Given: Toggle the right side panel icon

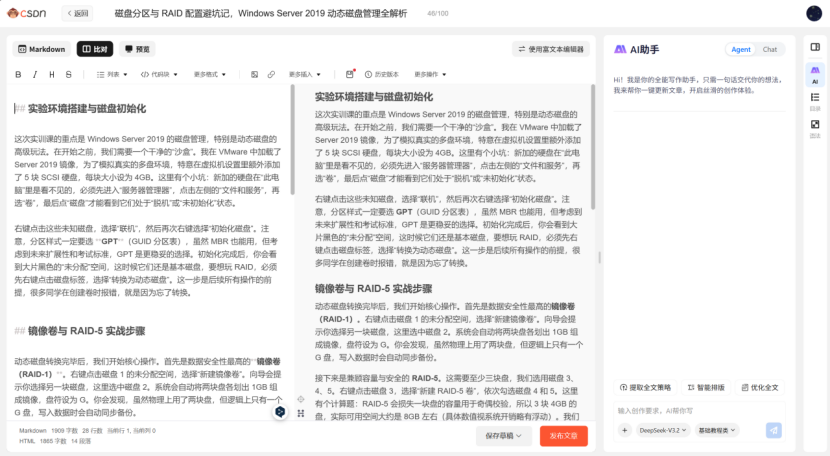Looking at the screenshot, I should click(815, 47).
